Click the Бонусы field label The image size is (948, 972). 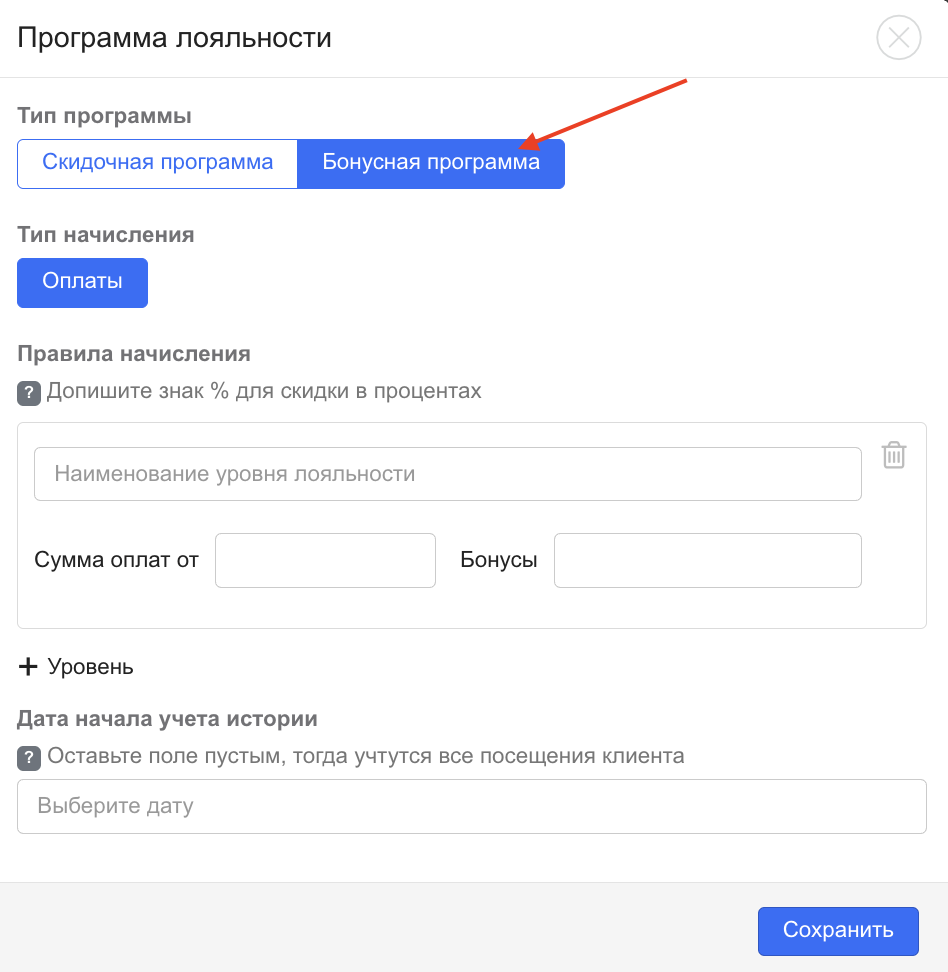pyautogui.click(x=498, y=560)
